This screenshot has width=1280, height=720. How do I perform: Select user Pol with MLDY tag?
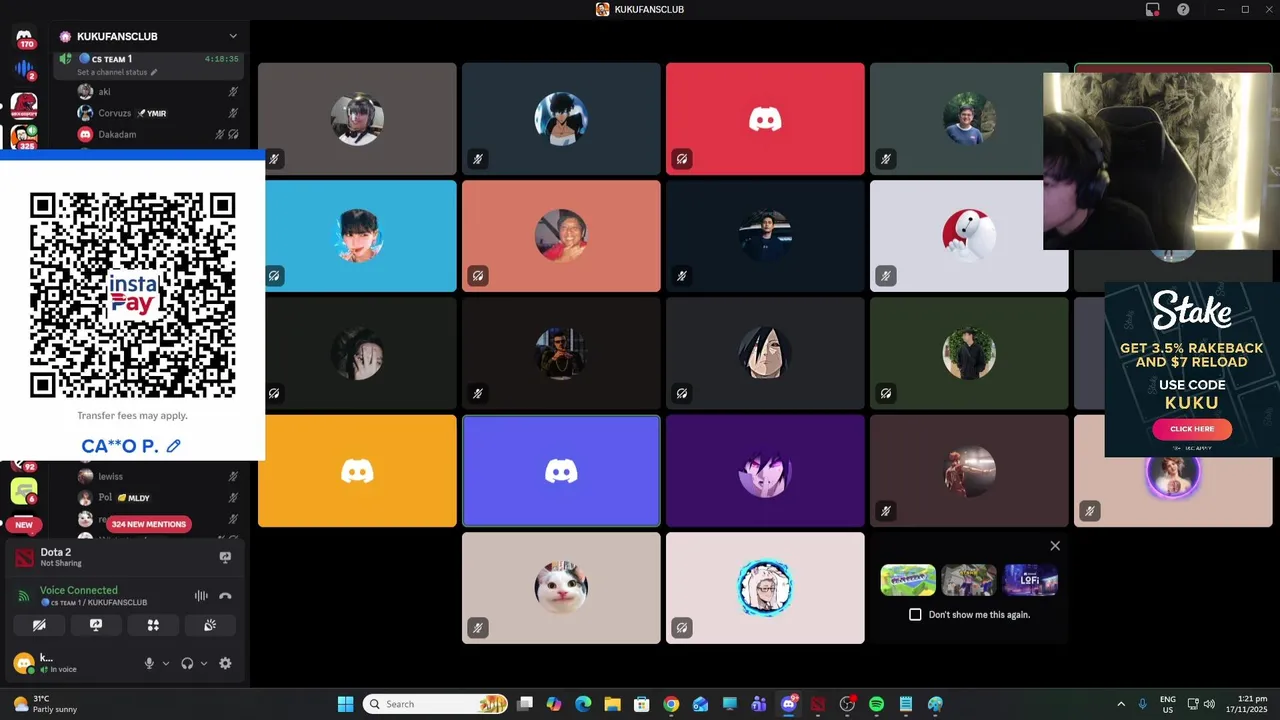(158, 497)
